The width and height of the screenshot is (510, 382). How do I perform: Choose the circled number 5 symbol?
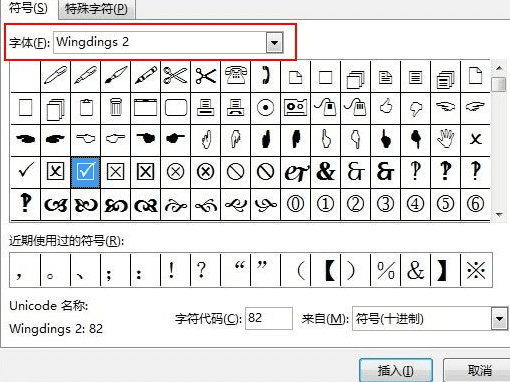[x=446, y=204]
